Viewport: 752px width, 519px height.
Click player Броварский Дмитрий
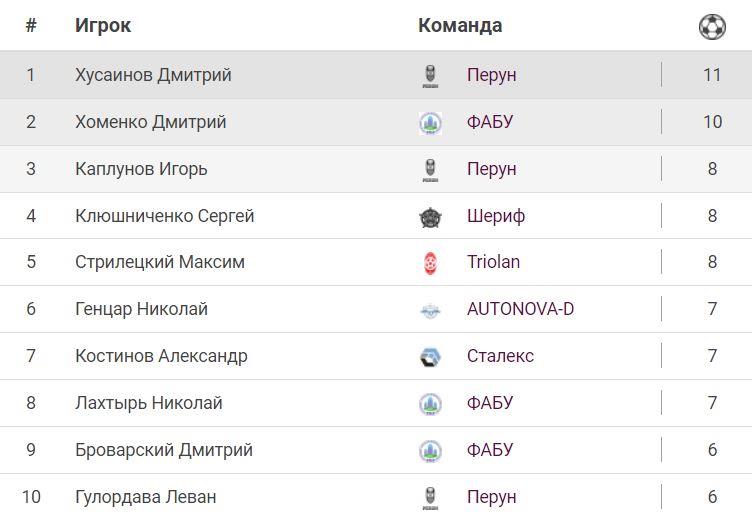pos(163,450)
